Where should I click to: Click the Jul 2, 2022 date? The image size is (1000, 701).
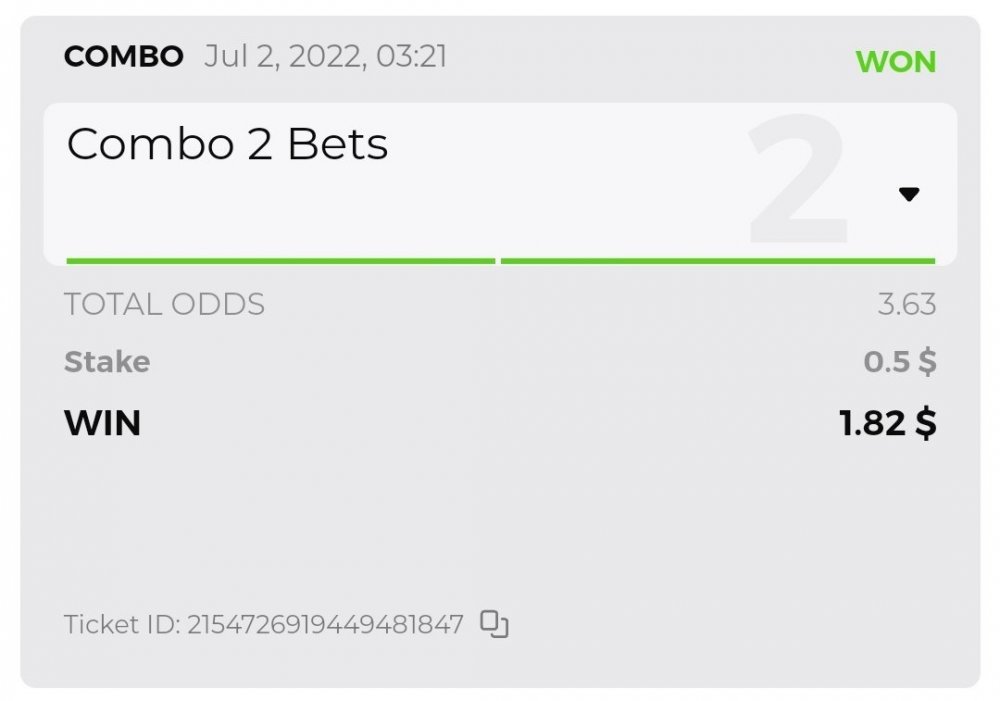tap(285, 56)
